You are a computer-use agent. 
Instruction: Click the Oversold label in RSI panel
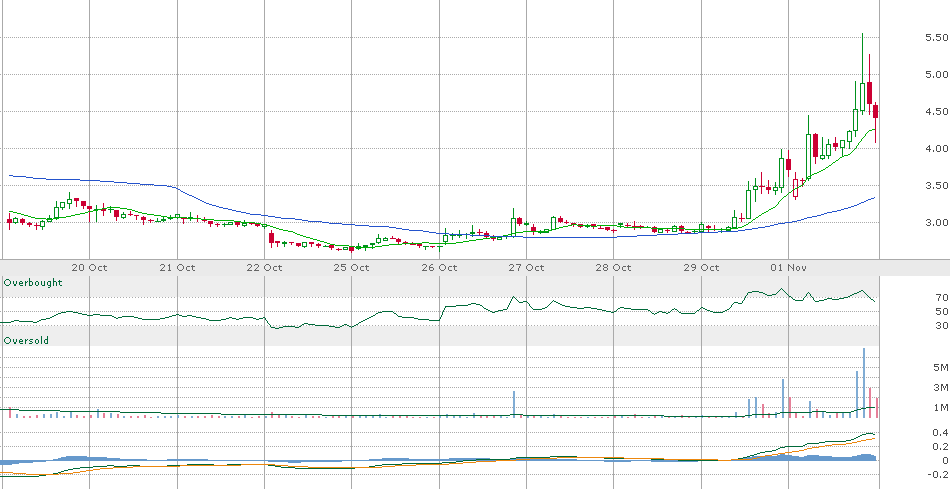[26, 341]
